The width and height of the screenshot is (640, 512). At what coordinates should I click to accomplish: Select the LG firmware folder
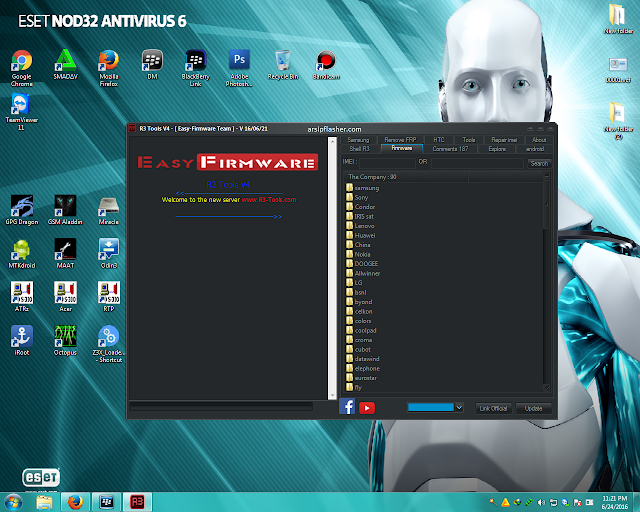point(354,283)
